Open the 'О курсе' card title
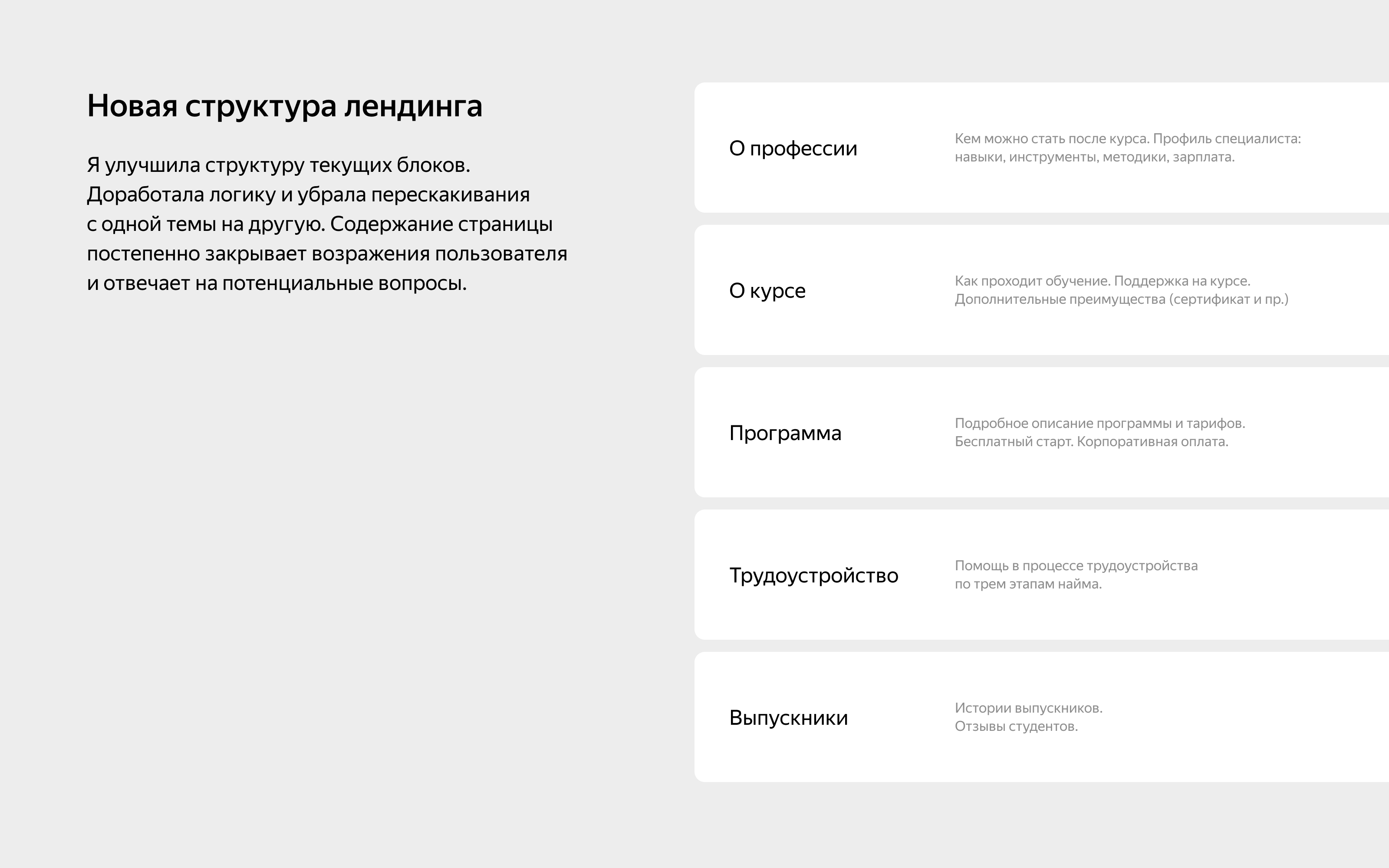Viewport: 1389px width, 868px height. pos(767,291)
